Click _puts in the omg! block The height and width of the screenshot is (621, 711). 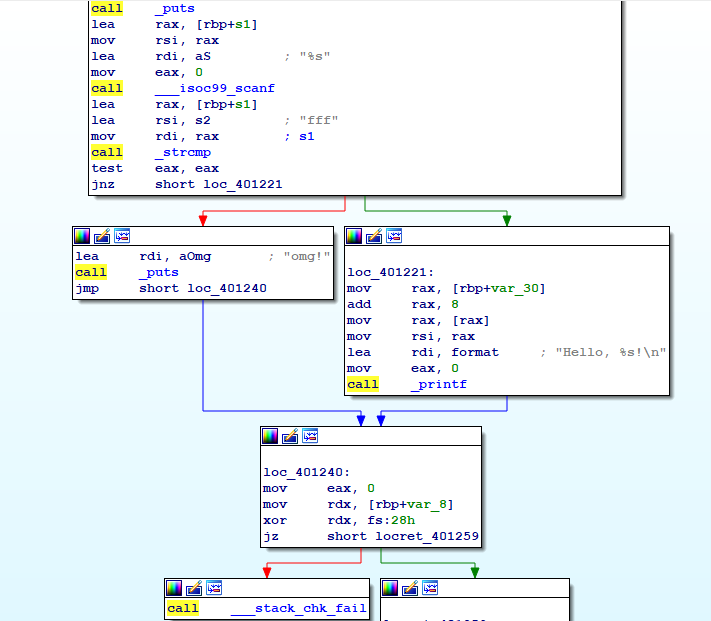pyautogui.click(x=159, y=272)
